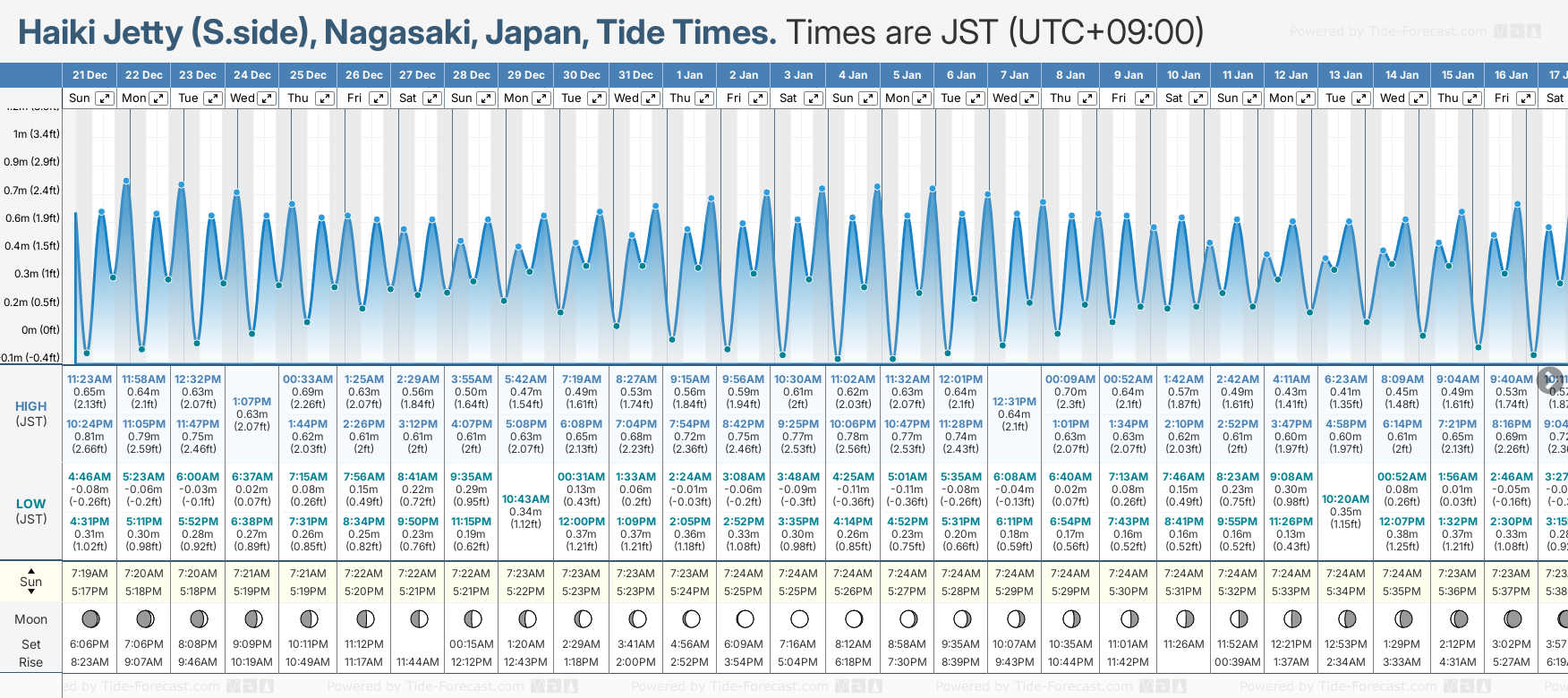Click the Haiki Jetty tide times page title
The image size is (1568, 698).
396,32
